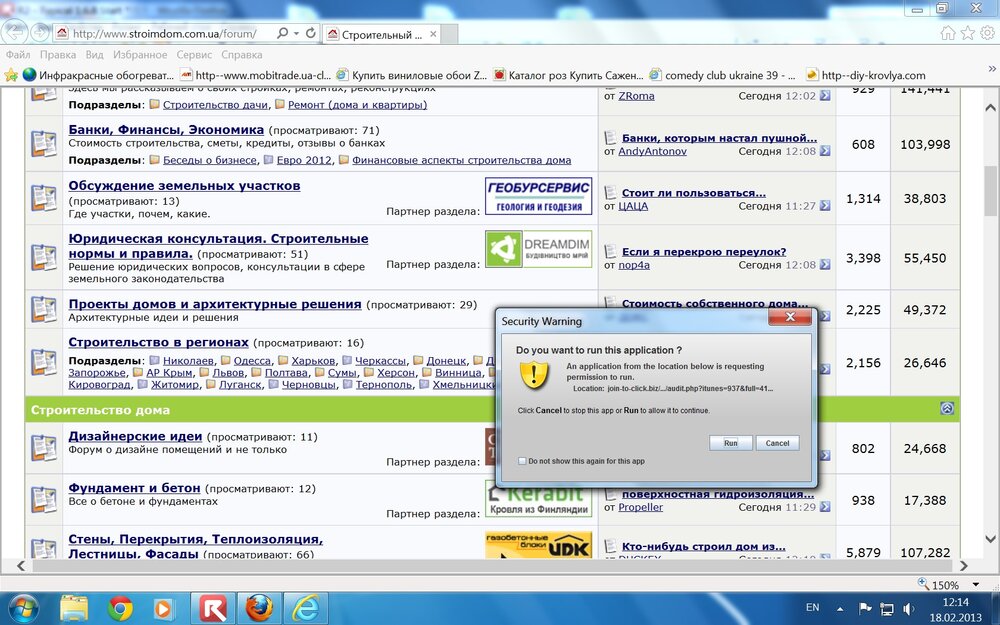Viewport: 1000px width, 625px height.
Task: Launch Firefox from the taskbar
Action: click(259, 607)
